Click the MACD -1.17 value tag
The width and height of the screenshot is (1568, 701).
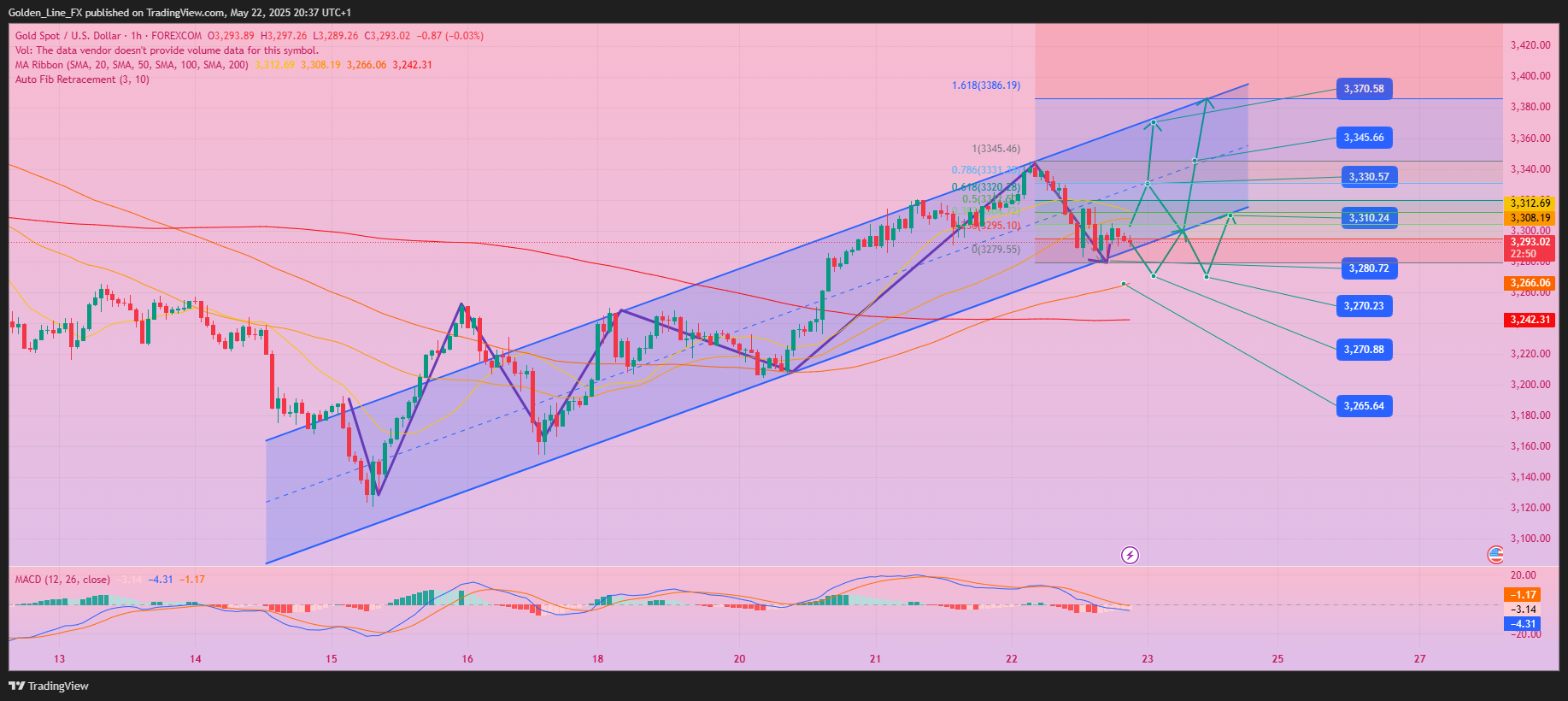point(1523,595)
